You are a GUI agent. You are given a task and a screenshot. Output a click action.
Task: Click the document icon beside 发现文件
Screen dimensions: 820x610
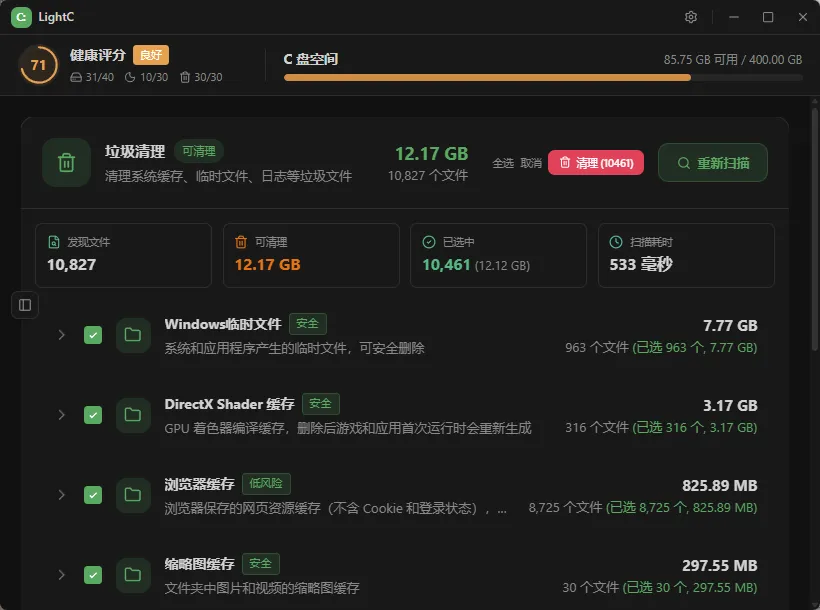tap(54, 242)
